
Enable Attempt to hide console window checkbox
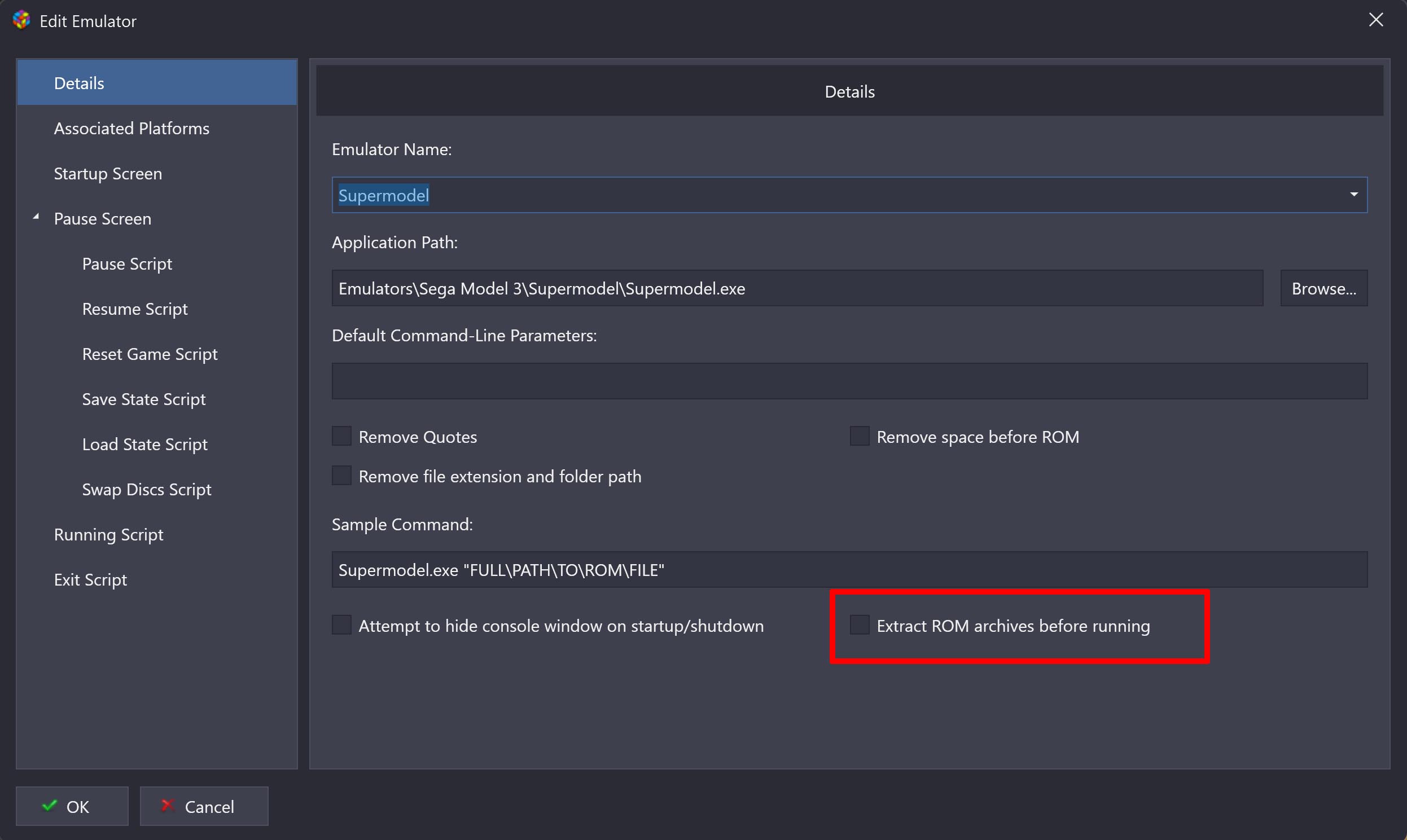[x=341, y=626]
